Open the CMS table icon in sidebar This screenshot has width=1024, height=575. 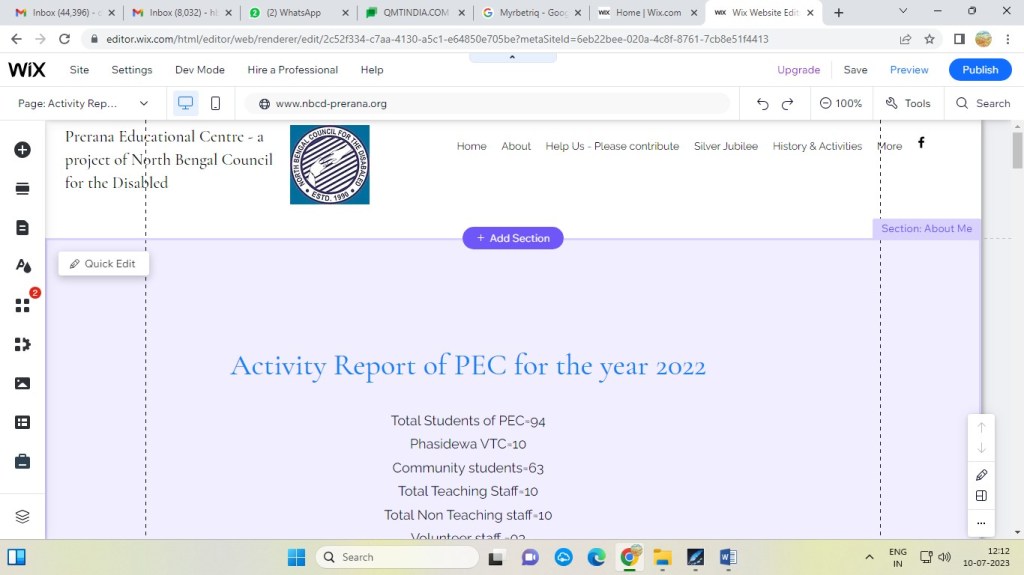pos(22,422)
